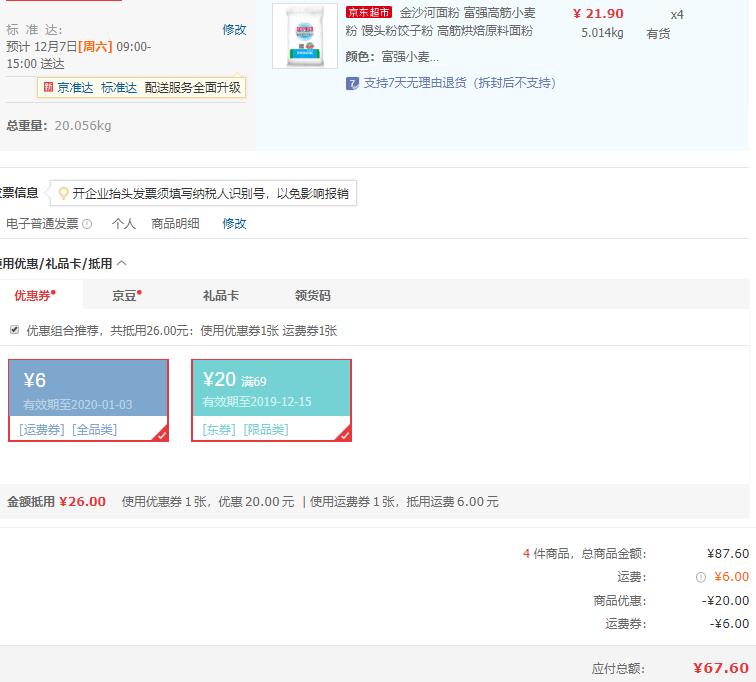756x682 pixels.
Task: Click the 有货 stock status text
Action: (658, 34)
